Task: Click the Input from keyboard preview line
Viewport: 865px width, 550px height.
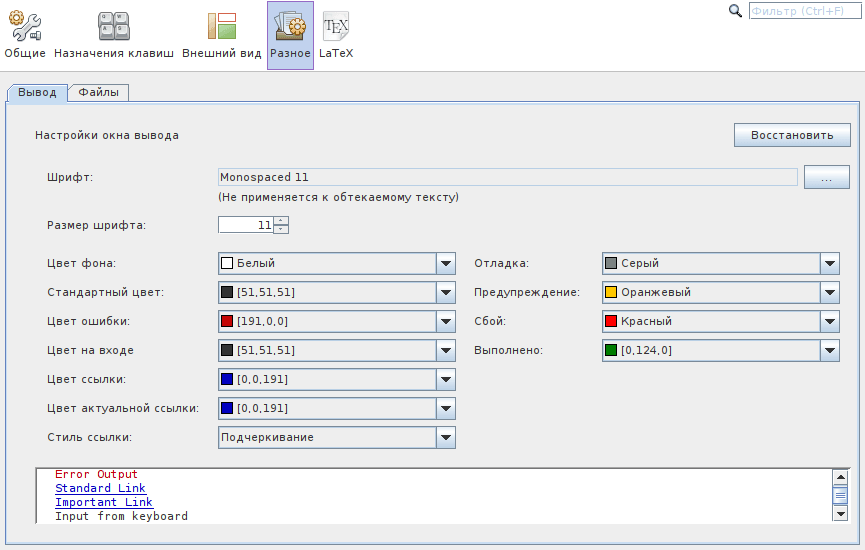Action: (x=121, y=516)
